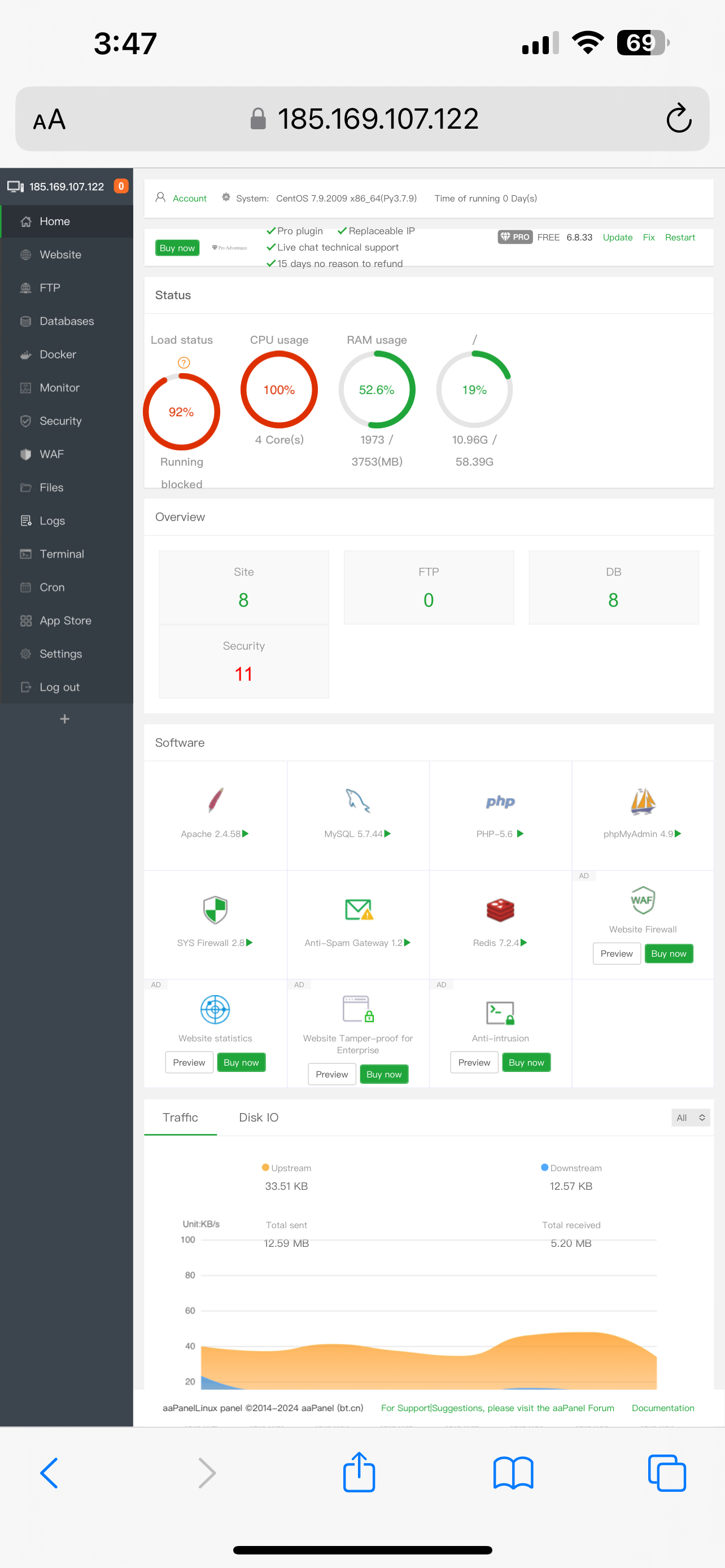Open the Security shield icon in sidebar
Viewport: 725px width, 1568px height.
pyautogui.click(x=25, y=421)
